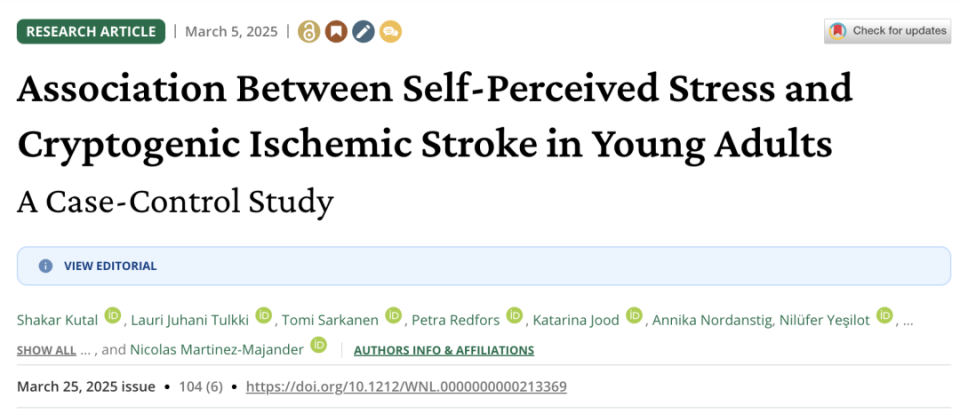Open Lauri Juhani Tulkki's ORCID icon

click(x=263, y=315)
